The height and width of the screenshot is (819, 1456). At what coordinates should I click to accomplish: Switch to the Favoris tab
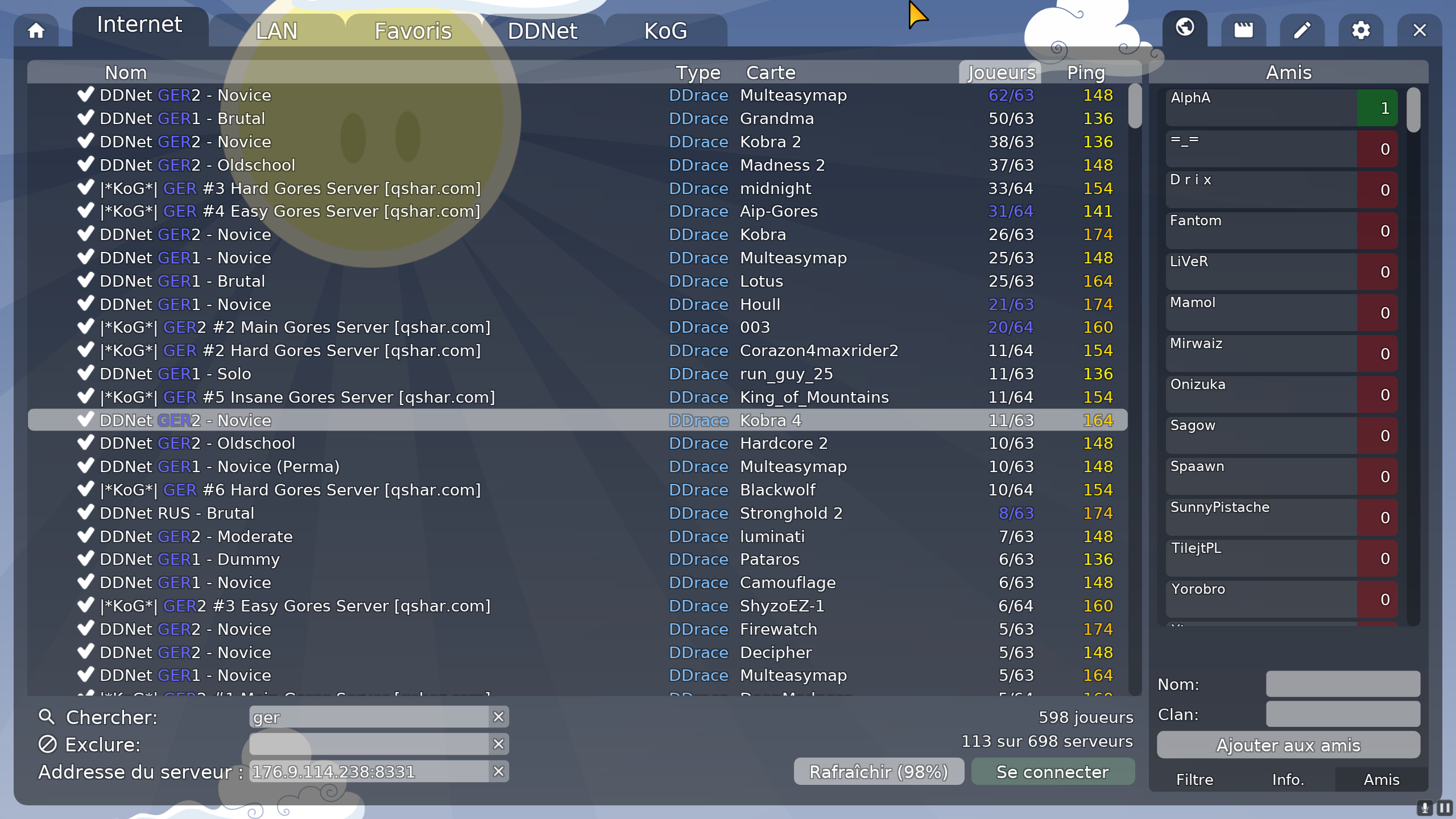pos(413,31)
